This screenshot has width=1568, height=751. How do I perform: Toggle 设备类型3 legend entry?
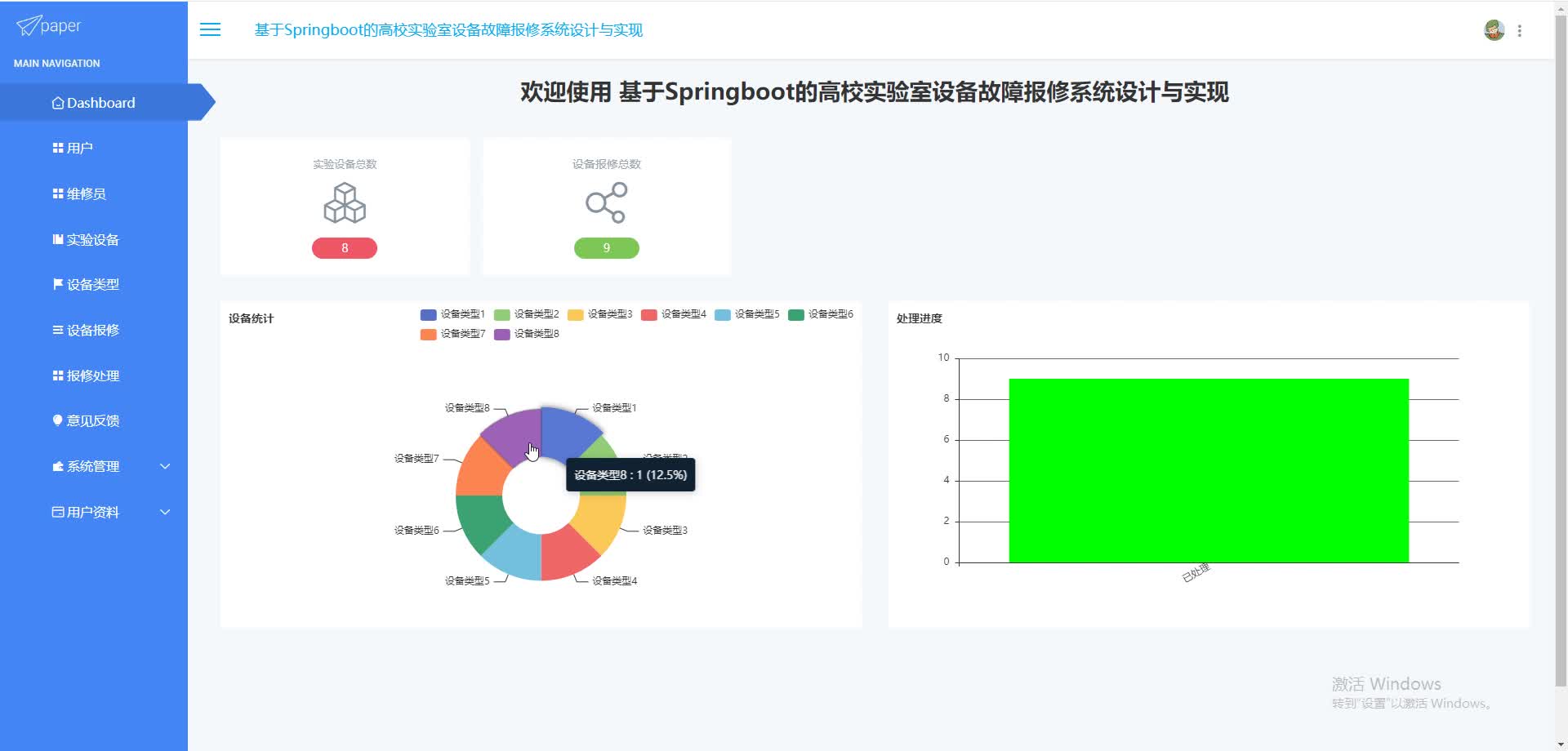click(599, 314)
